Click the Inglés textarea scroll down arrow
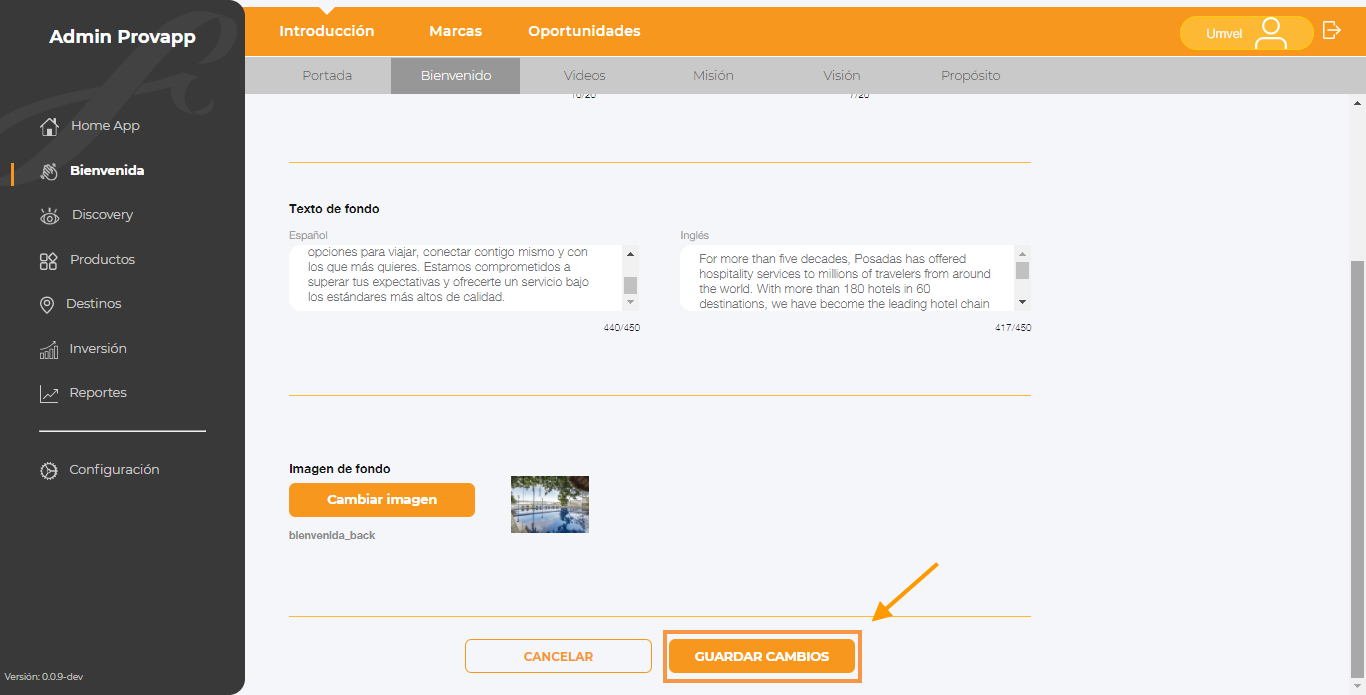 pos(1022,301)
